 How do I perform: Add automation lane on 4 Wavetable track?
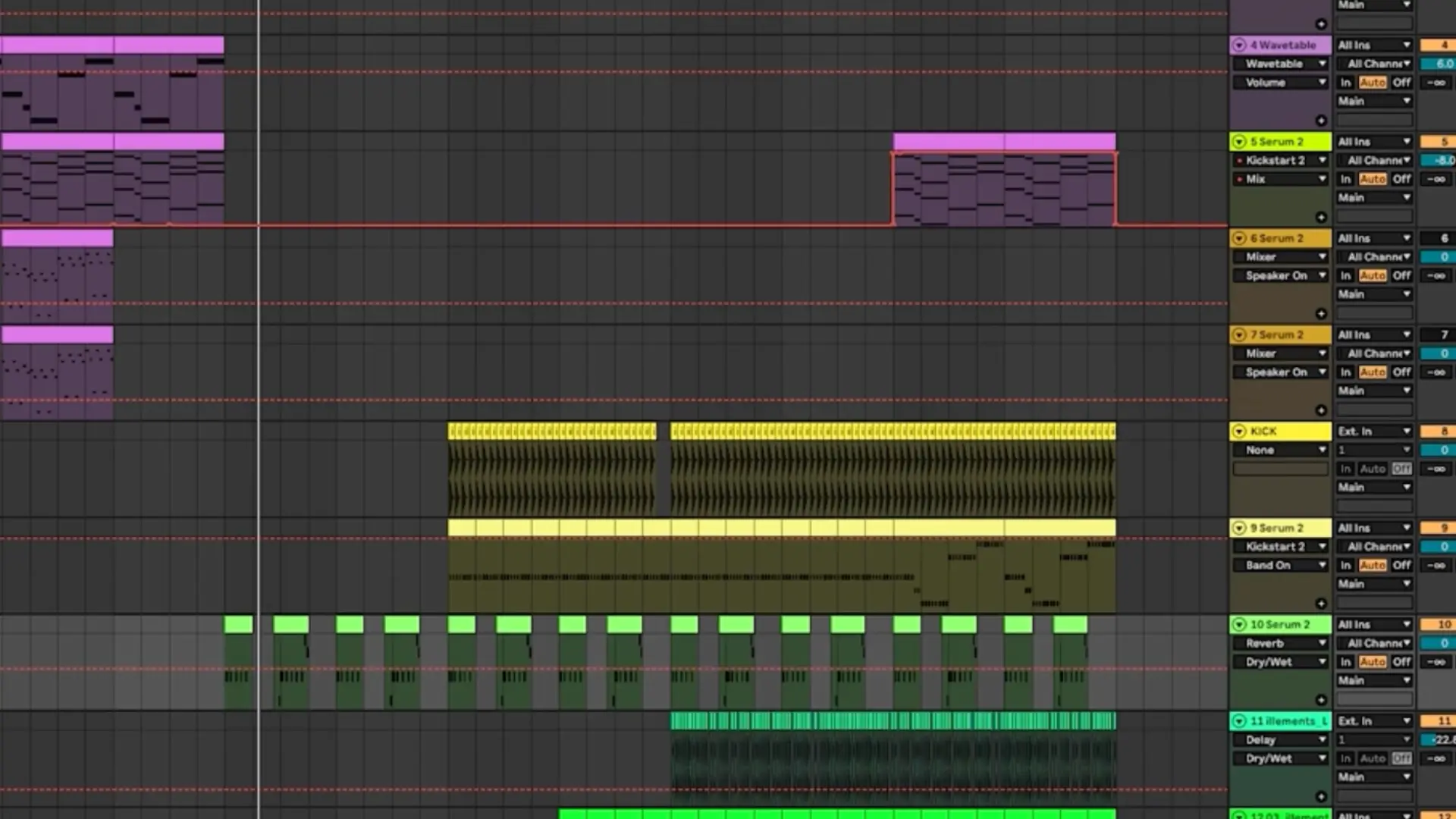click(x=1321, y=121)
